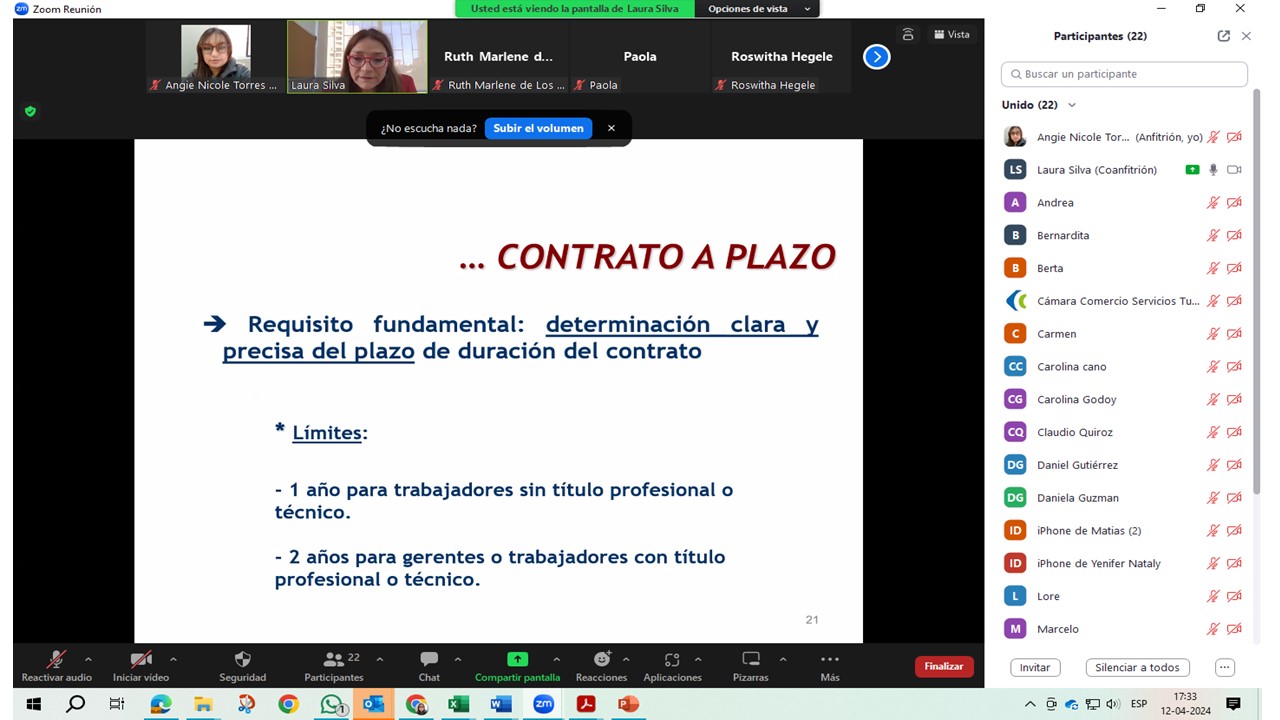1280x720 pixels.
Task: Open the Pizarras whiteboard icon
Action: click(x=751, y=659)
